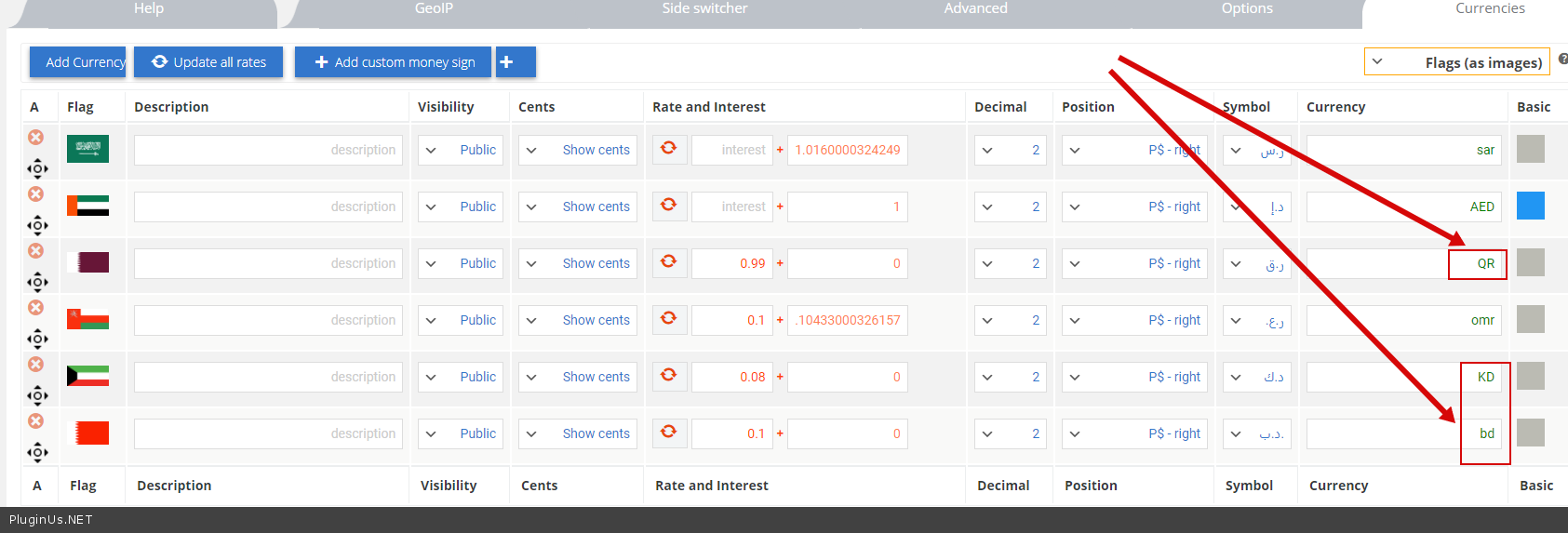Viewport: 1568px width, 533px height.
Task: Update rate for the bd currency
Action: coord(668,433)
